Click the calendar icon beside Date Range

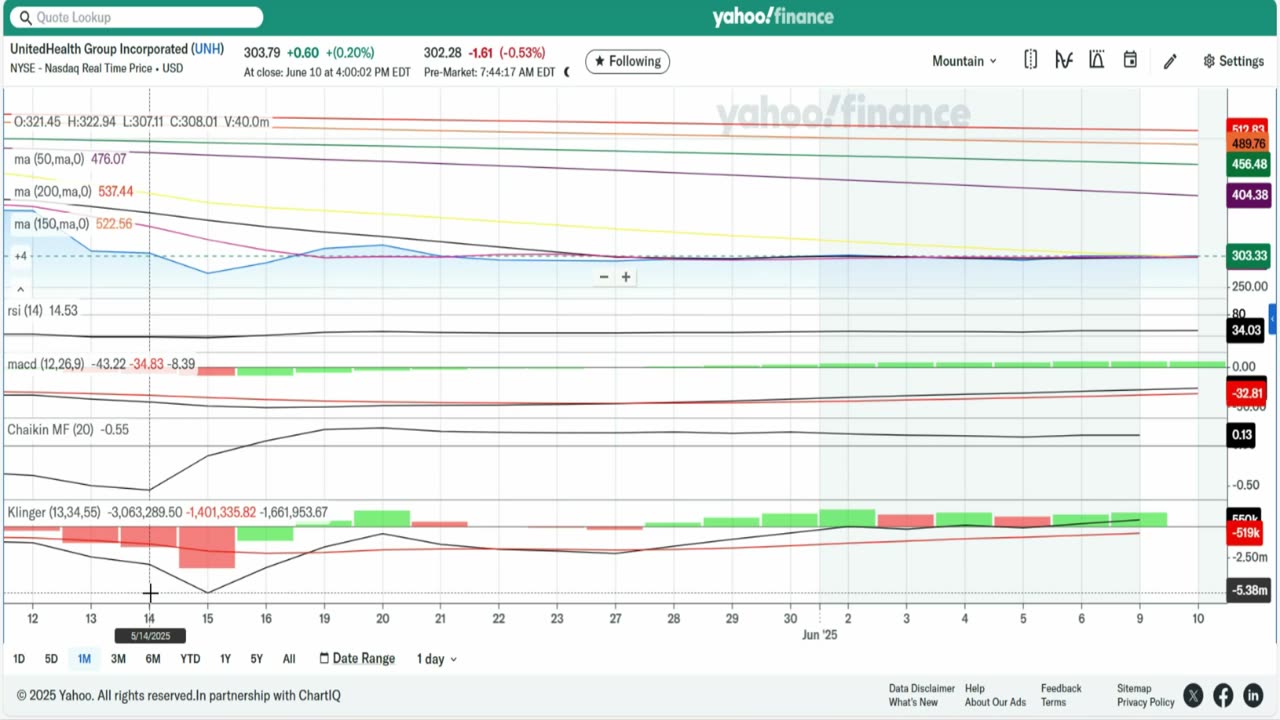coord(324,658)
